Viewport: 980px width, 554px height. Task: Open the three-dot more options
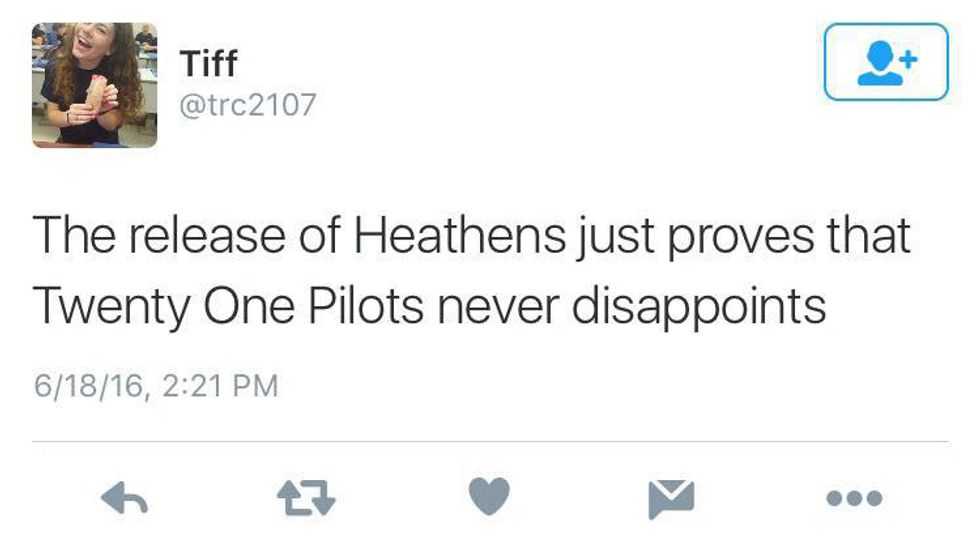[853, 497]
